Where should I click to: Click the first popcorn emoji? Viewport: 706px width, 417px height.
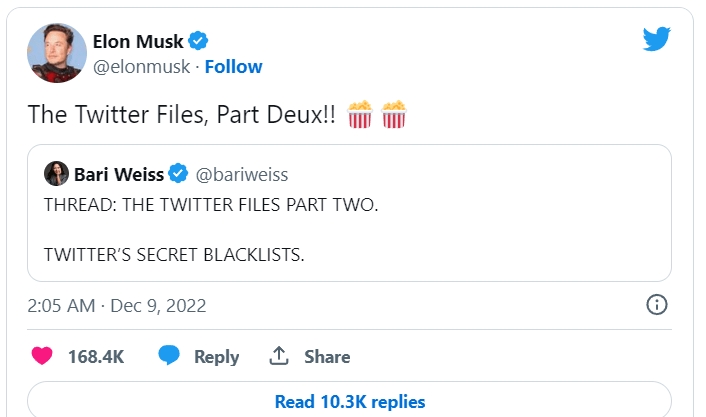(x=360, y=115)
